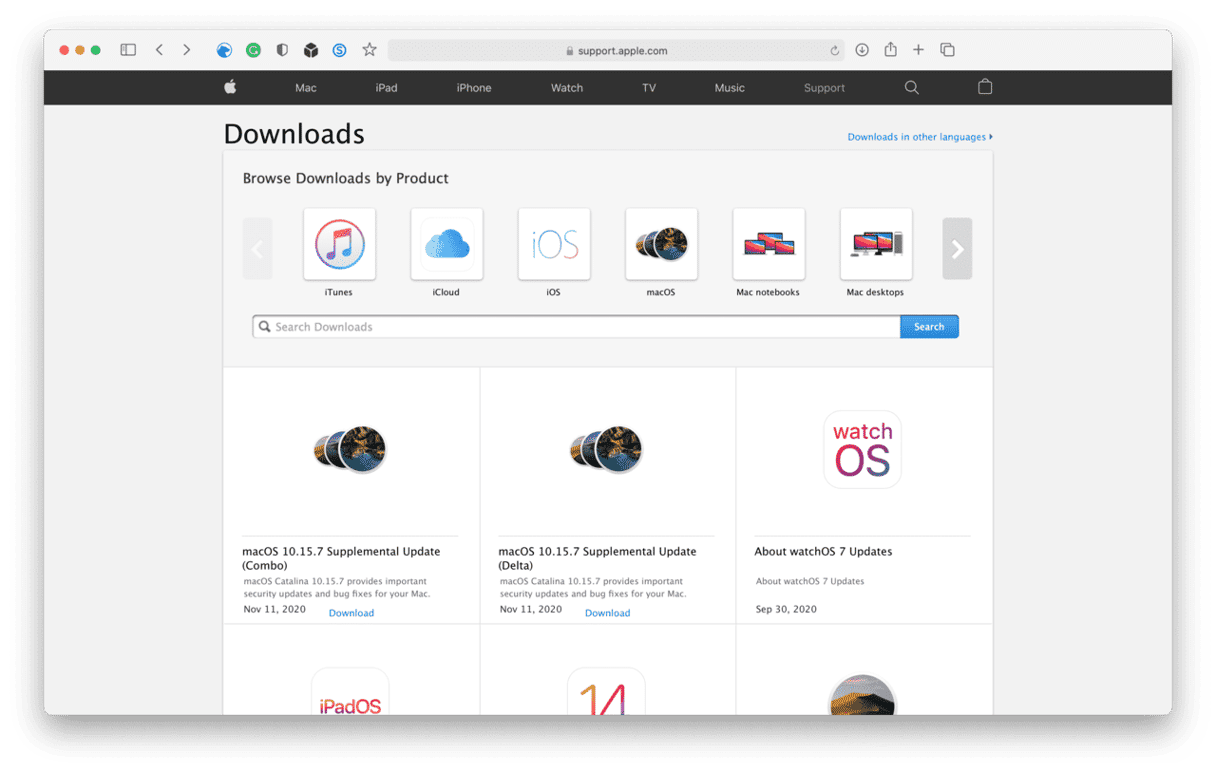
Task: Go forward to the next page
Action: pos(186,50)
